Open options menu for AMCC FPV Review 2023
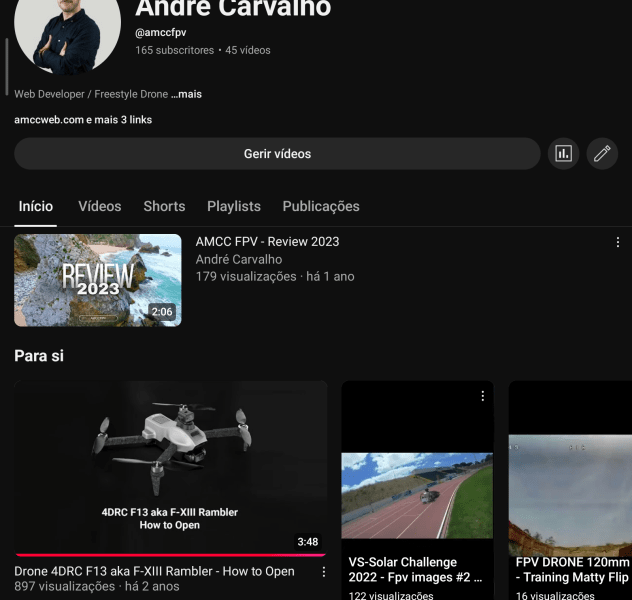 point(617,242)
